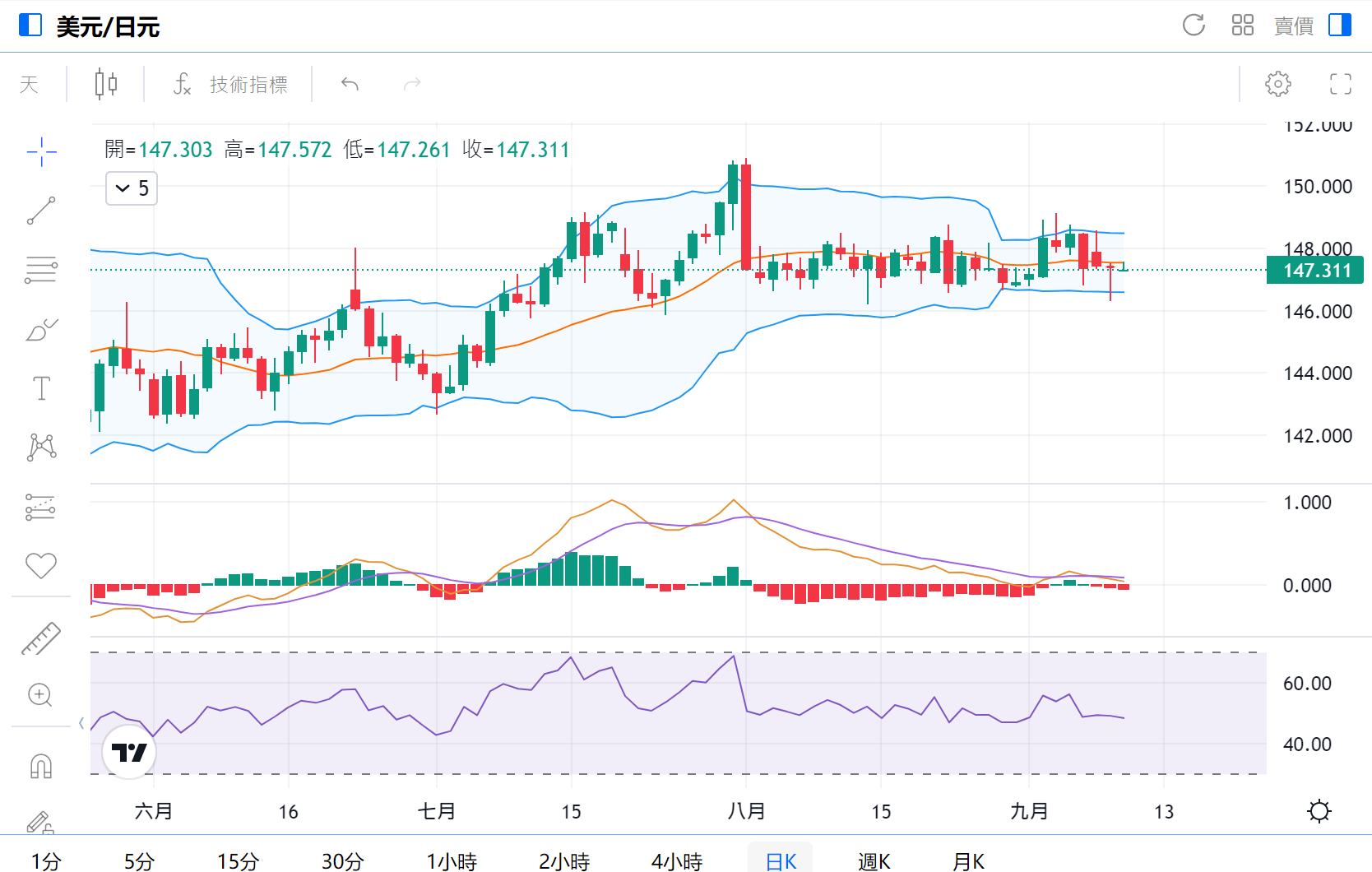Toggle the right side panel
The width and height of the screenshot is (1372, 872).
(1340, 26)
